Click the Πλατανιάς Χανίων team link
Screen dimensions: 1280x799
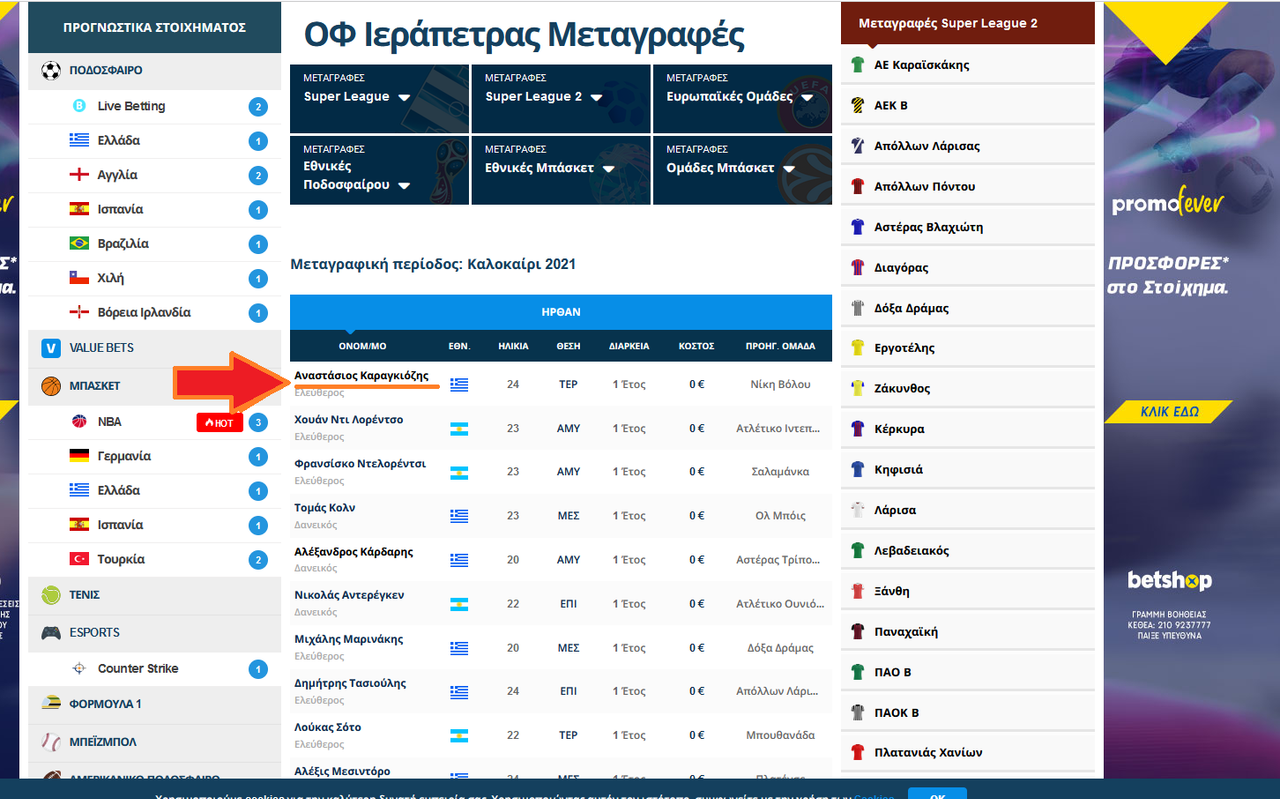tap(928, 752)
